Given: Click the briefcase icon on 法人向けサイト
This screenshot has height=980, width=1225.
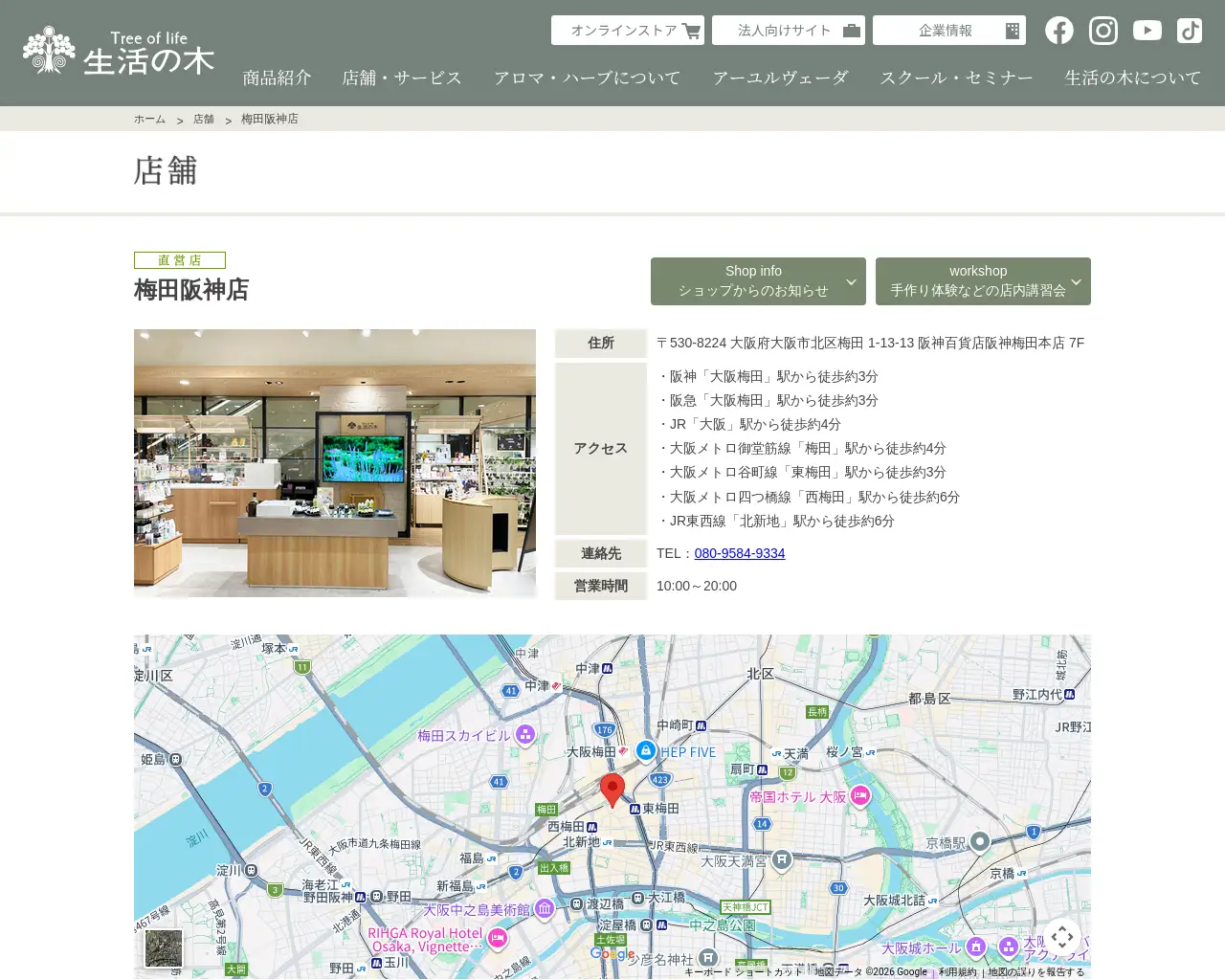Looking at the screenshot, I should click(x=851, y=30).
